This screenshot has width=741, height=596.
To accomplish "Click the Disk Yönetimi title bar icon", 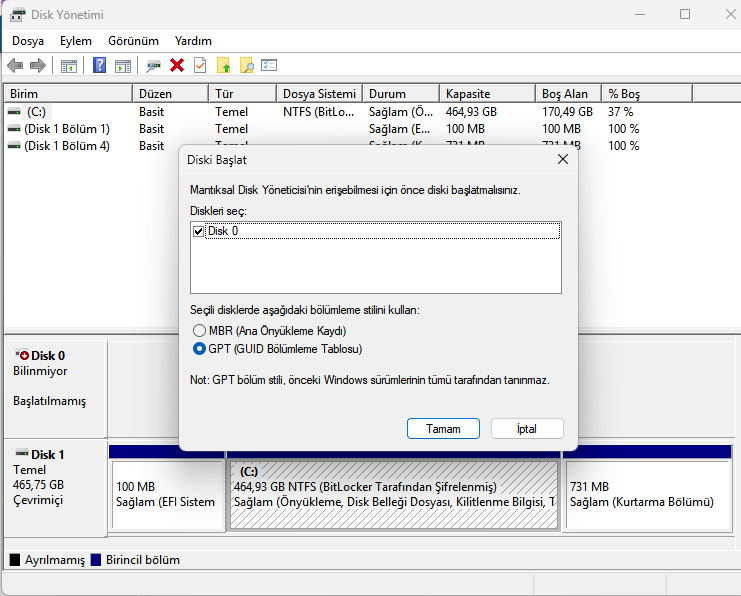I will coord(17,15).
